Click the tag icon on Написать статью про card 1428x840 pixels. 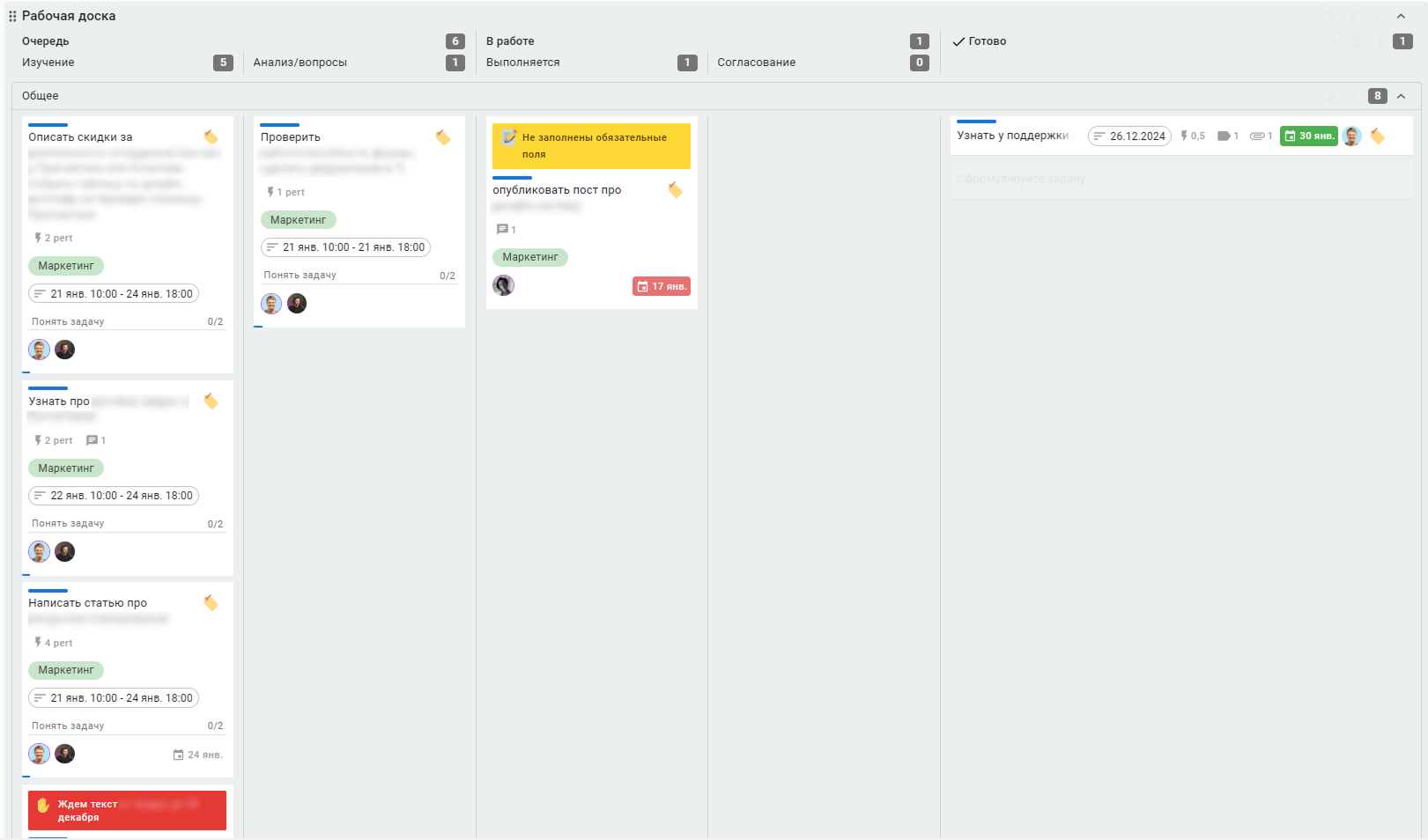click(211, 602)
